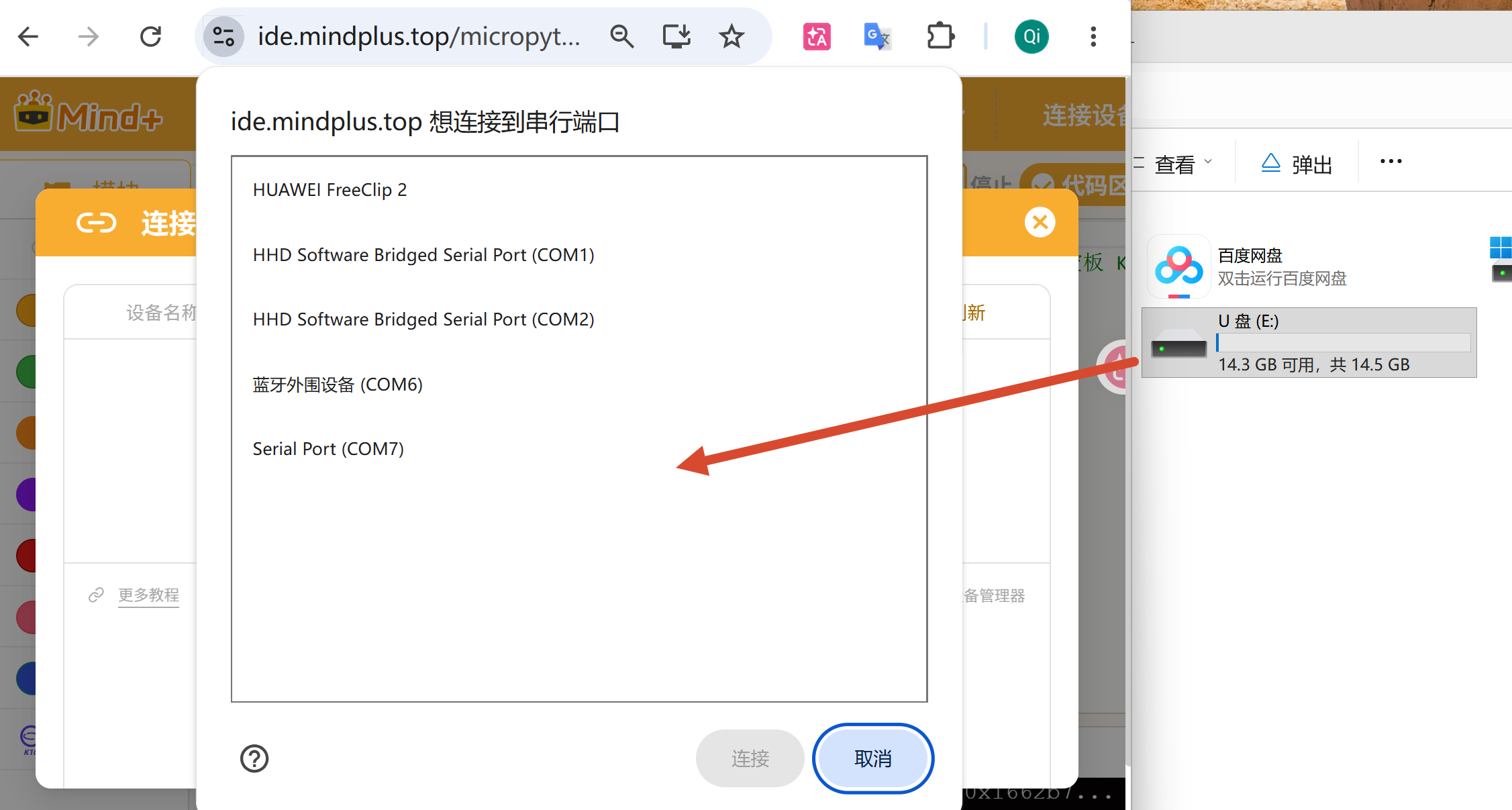Select 蓝牙外围设备 (COM6) entry
The image size is (1512, 810).
pos(579,385)
